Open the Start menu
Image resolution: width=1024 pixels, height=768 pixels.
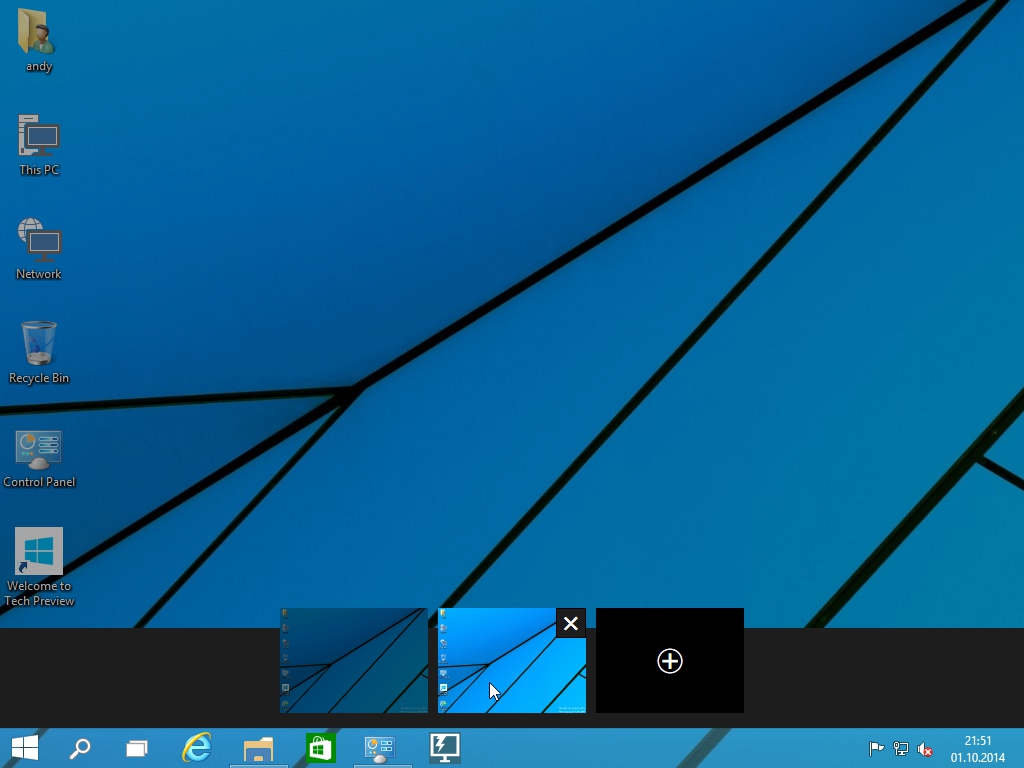25,748
